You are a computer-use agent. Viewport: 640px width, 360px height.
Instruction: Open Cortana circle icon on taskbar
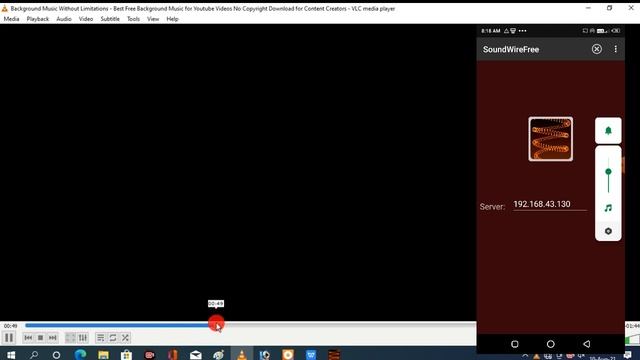click(x=56, y=355)
